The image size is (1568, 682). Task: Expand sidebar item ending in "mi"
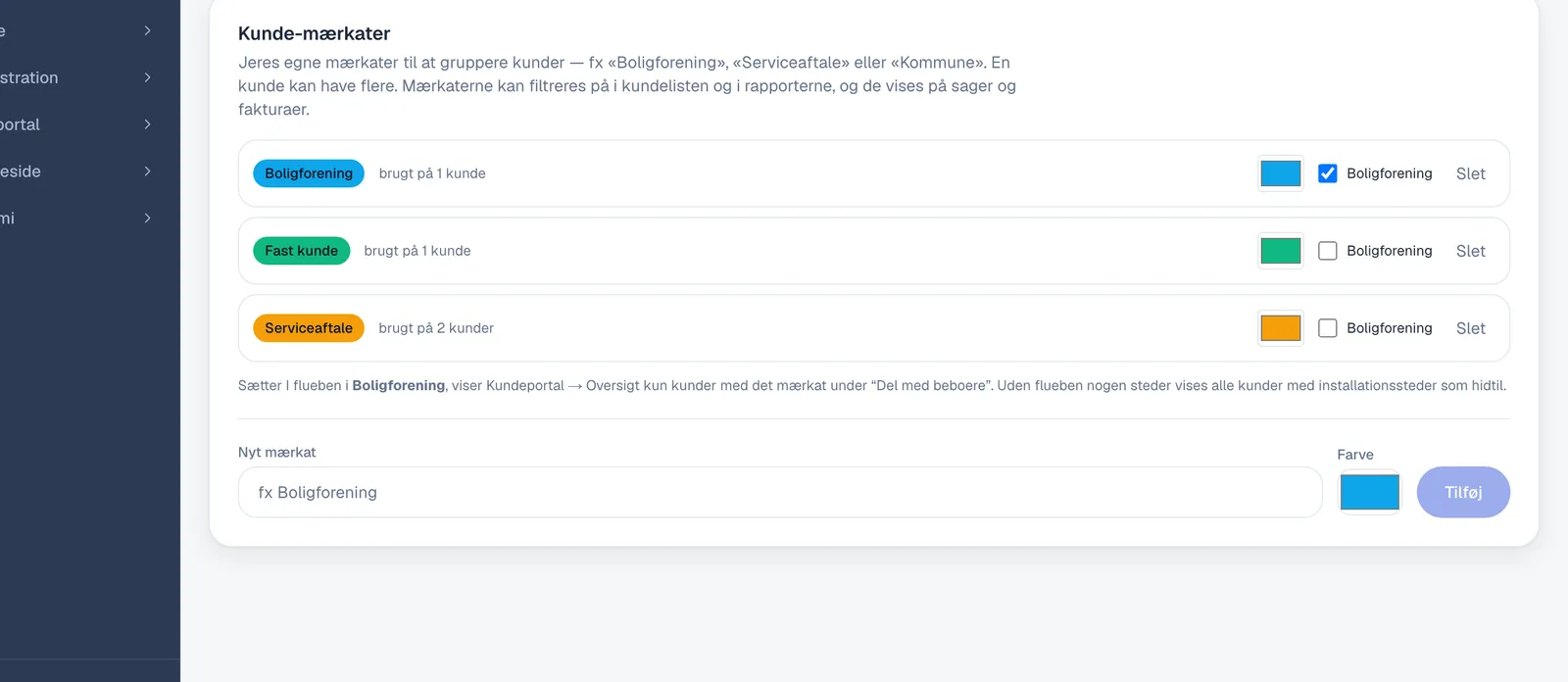78,219
